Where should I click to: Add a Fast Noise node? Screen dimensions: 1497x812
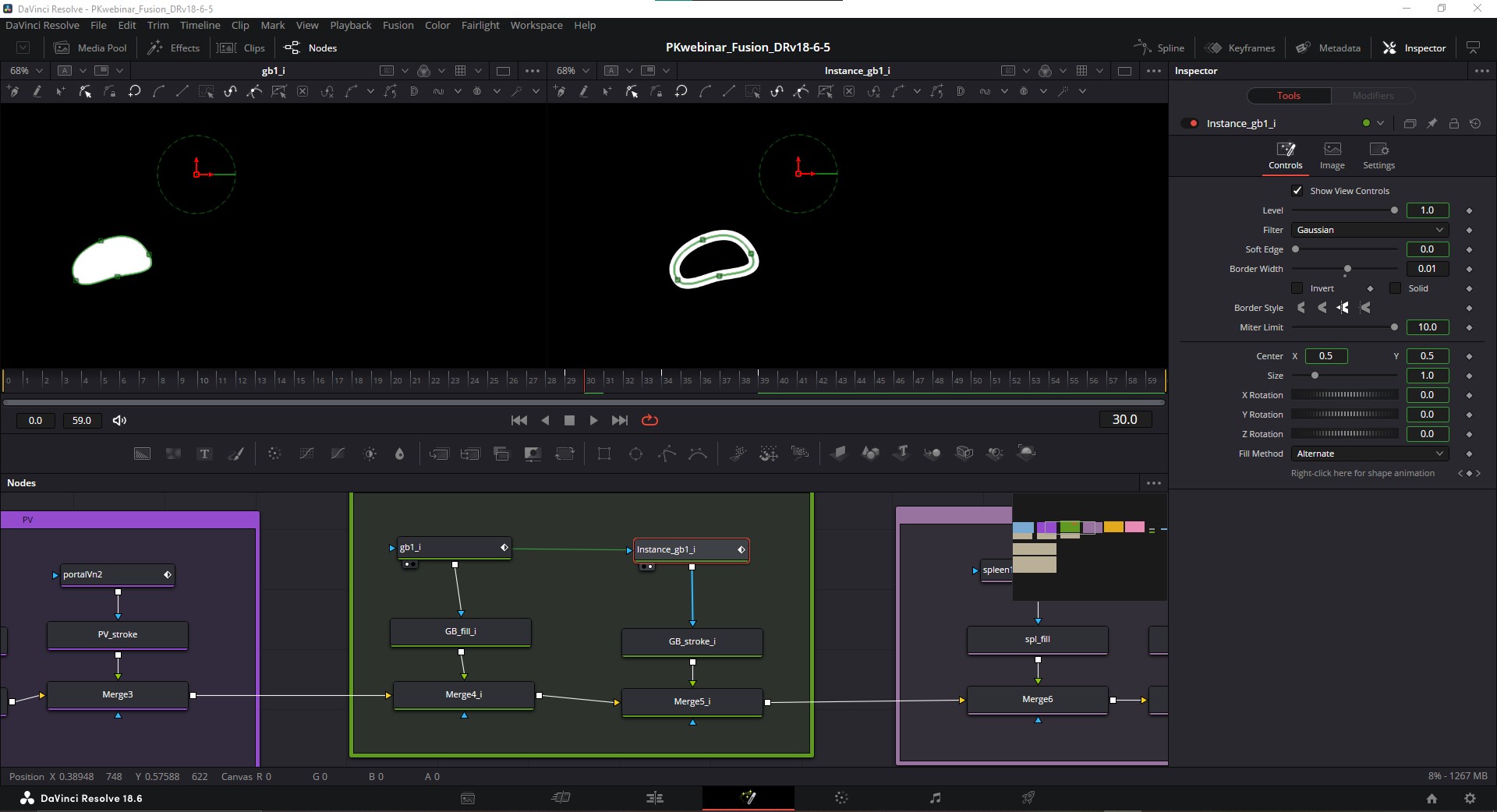tap(173, 454)
